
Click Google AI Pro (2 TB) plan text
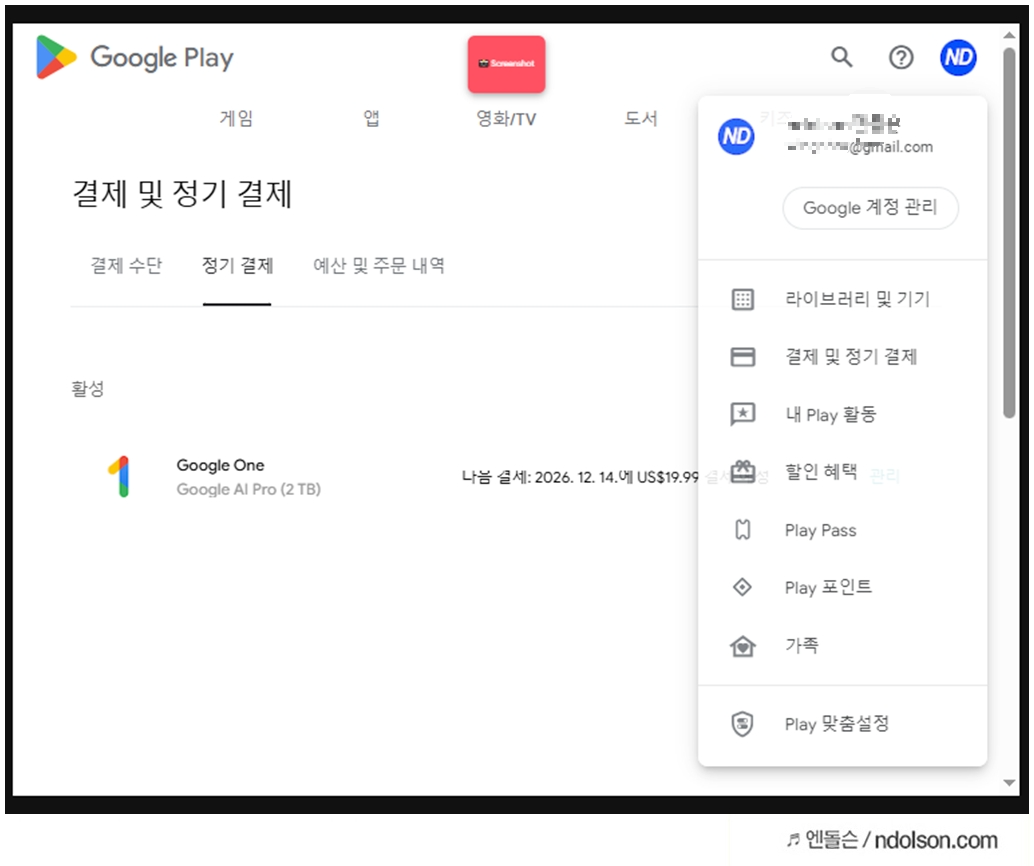249,489
